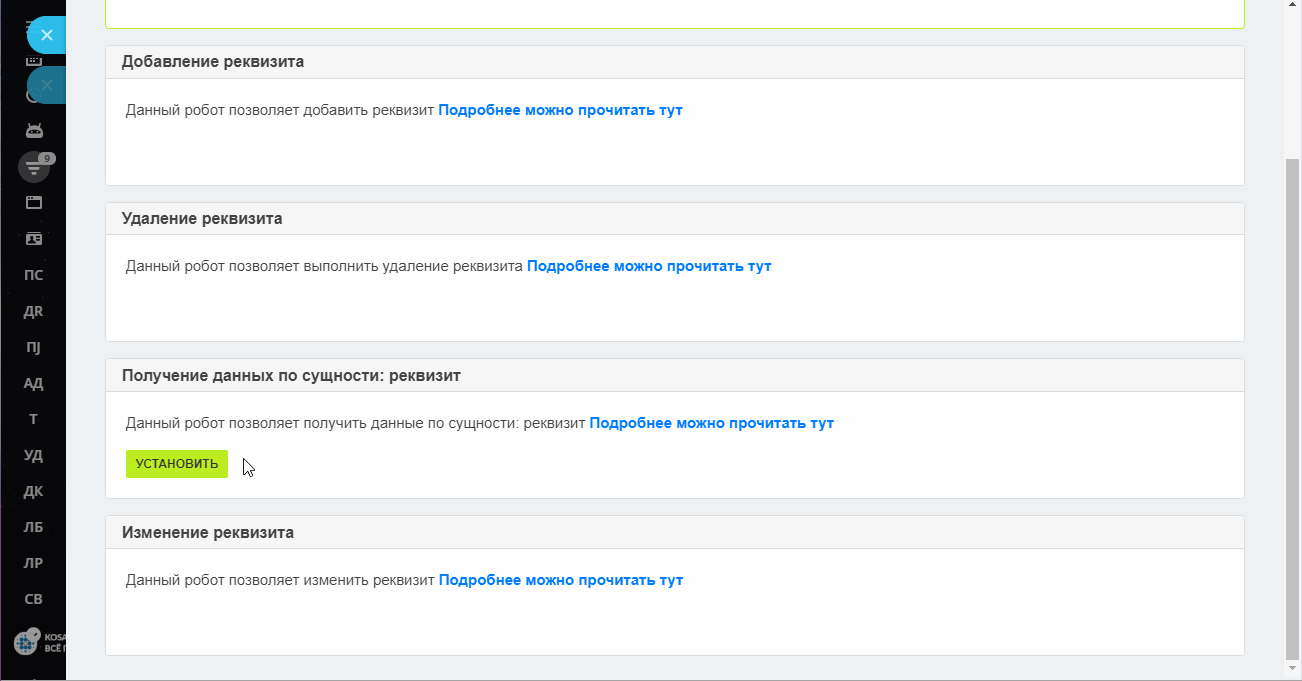Screen dimensions: 1302x681
Task: Click the blue X close button at top
Action: coord(46,35)
